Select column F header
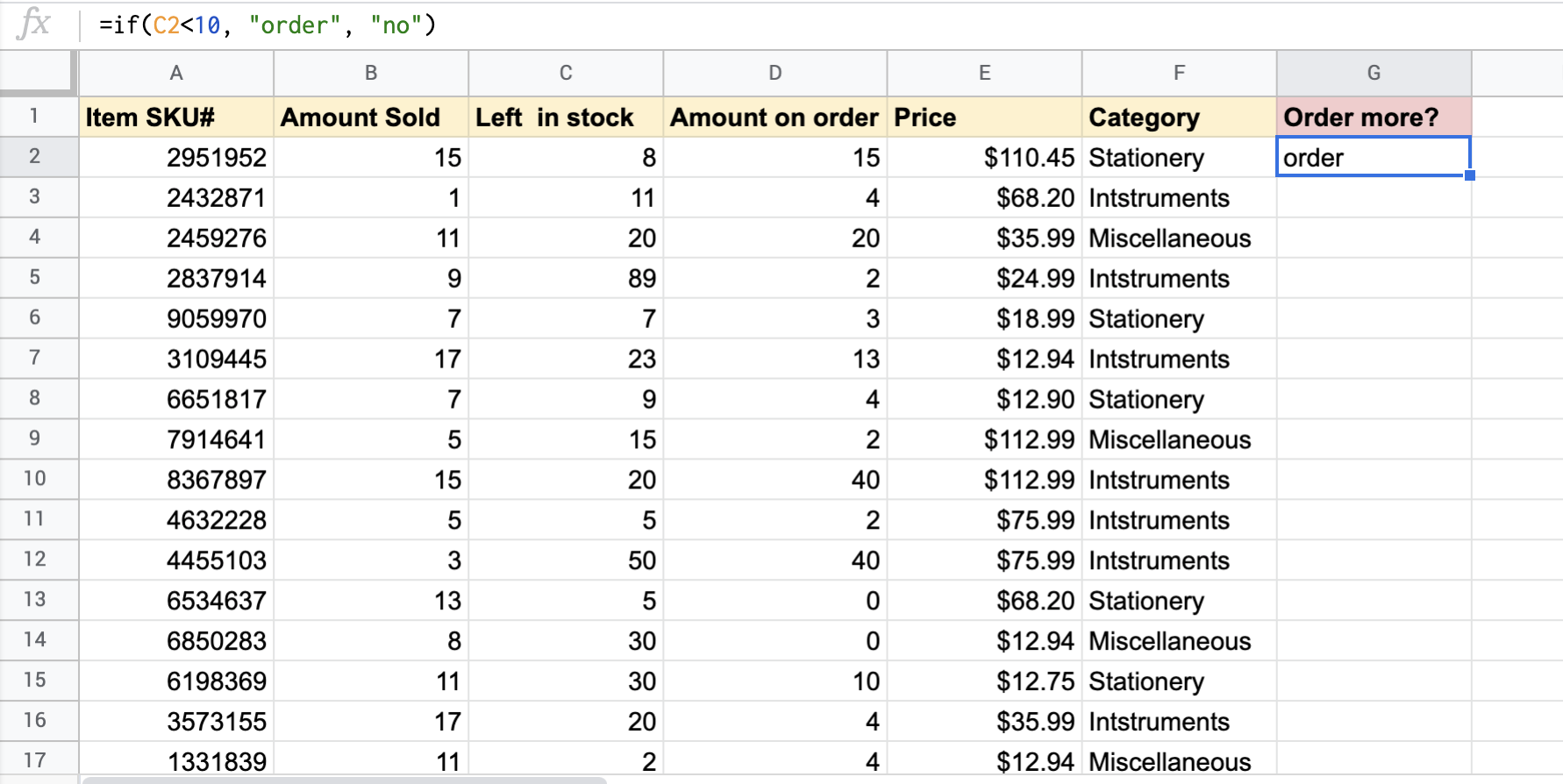Viewport: 1563px width, 784px height. (1179, 74)
